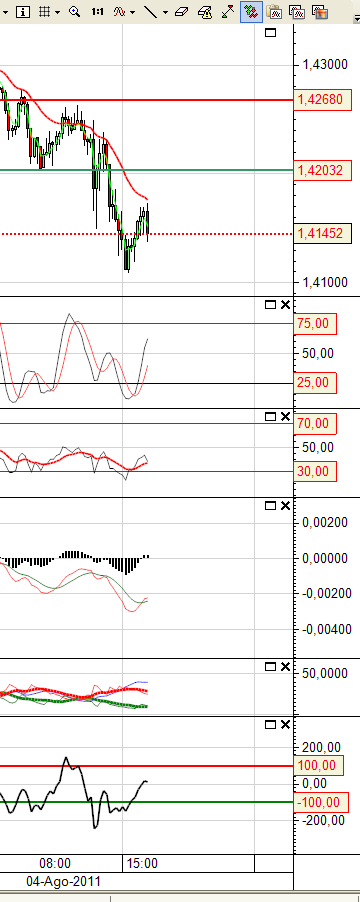Click the 70,00 RSI level label
This screenshot has height=902, width=360.
315,424
